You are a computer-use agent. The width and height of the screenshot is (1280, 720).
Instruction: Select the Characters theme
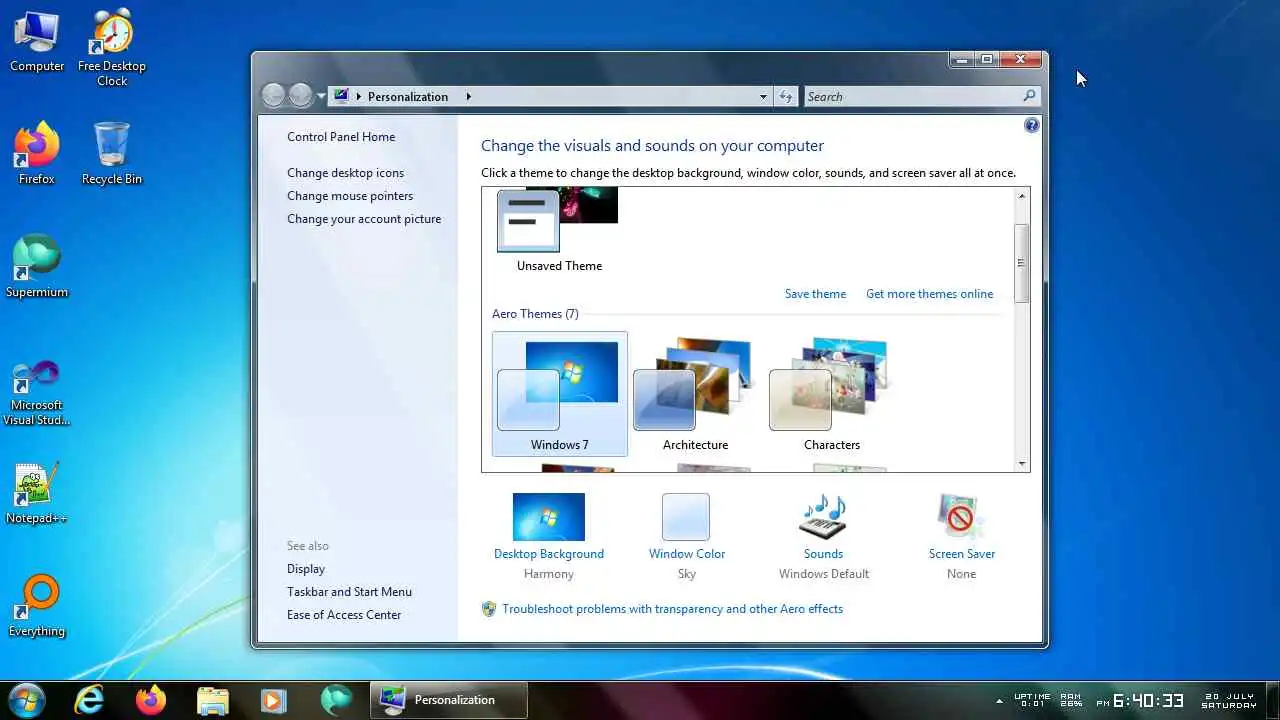tap(832, 394)
